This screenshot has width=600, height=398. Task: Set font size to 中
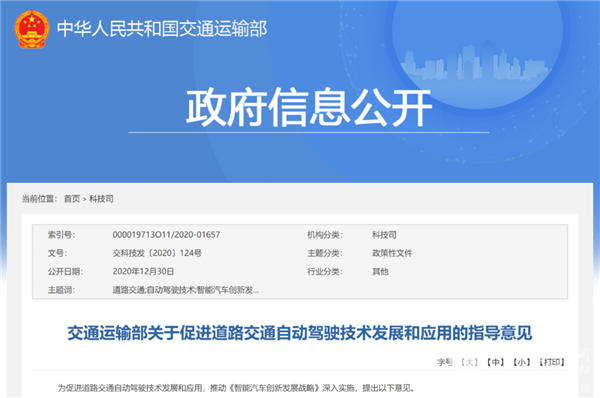[496, 362]
